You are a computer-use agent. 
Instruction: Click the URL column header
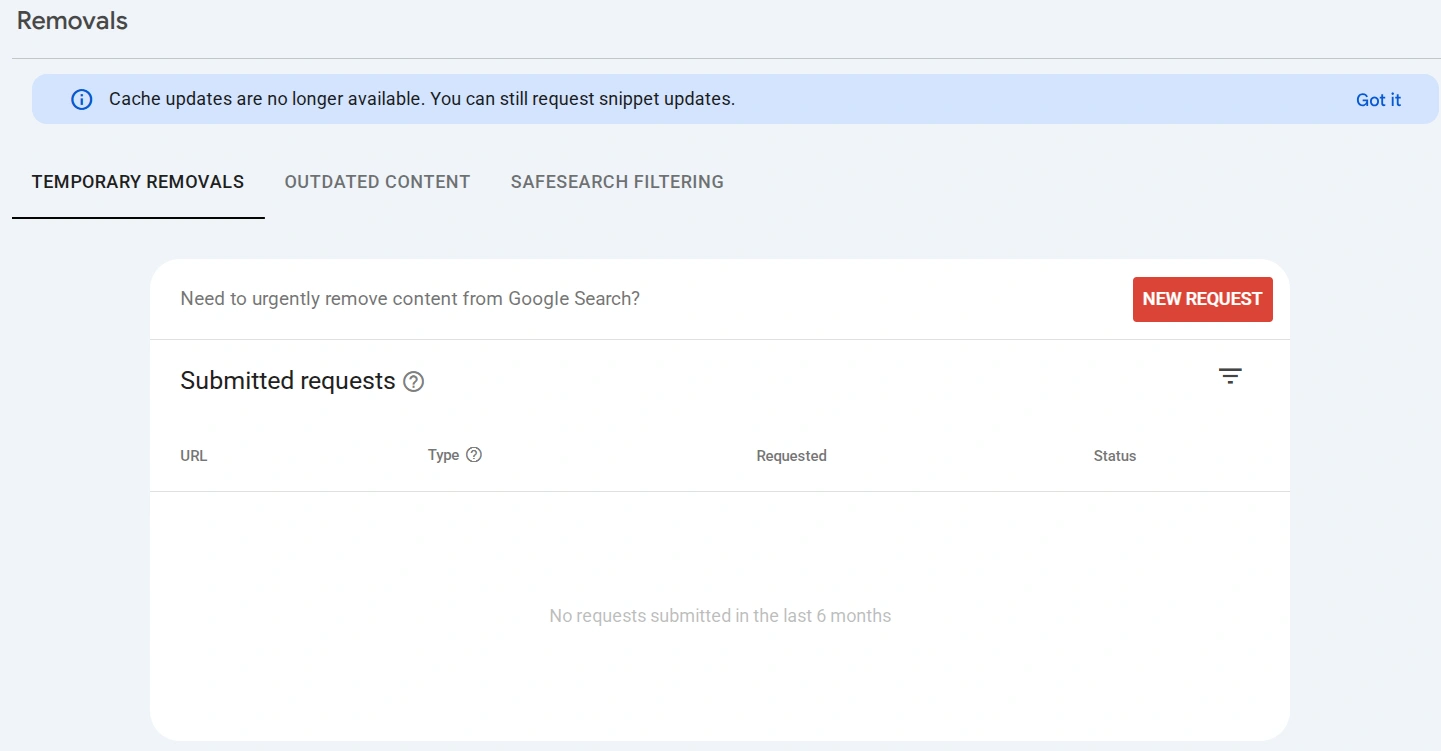(194, 456)
